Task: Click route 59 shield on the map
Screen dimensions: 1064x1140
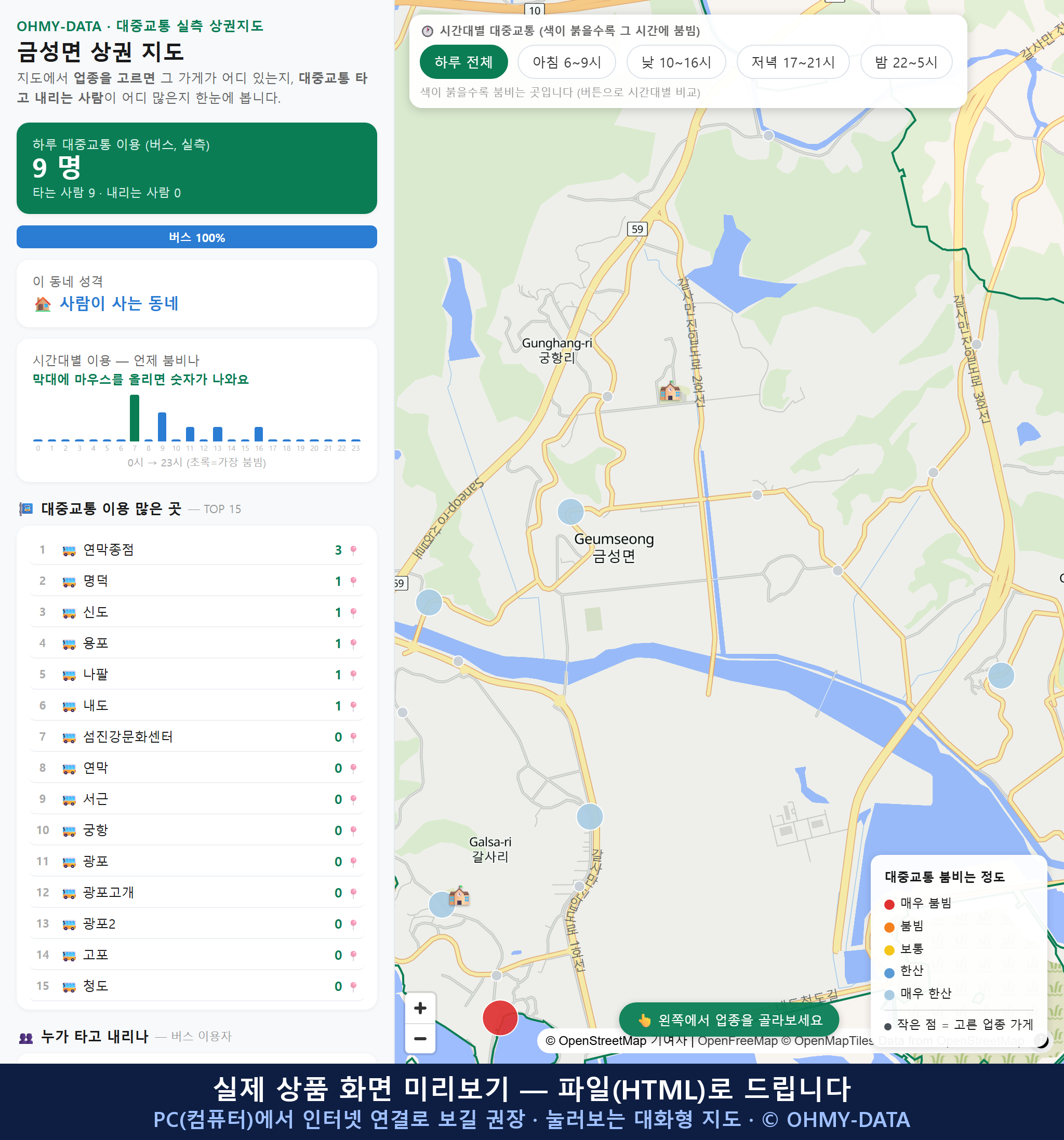Action: pyautogui.click(x=636, y=229)
